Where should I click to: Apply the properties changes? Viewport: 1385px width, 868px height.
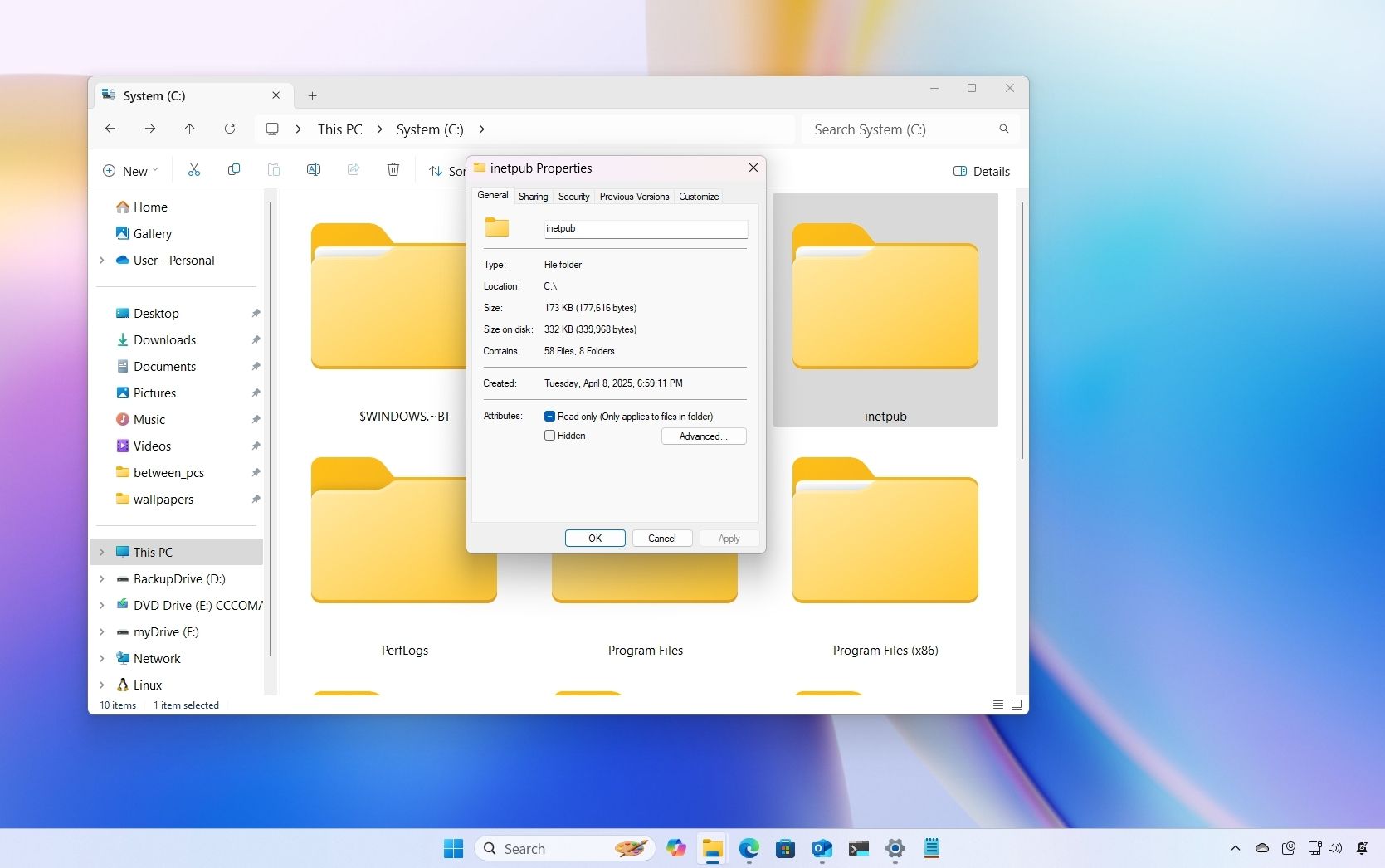728,538
